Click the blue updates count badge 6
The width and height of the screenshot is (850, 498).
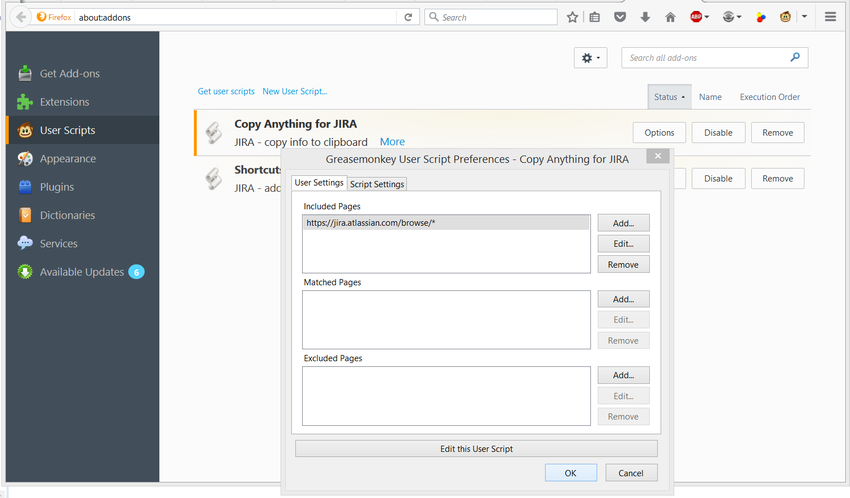(136, 272)
